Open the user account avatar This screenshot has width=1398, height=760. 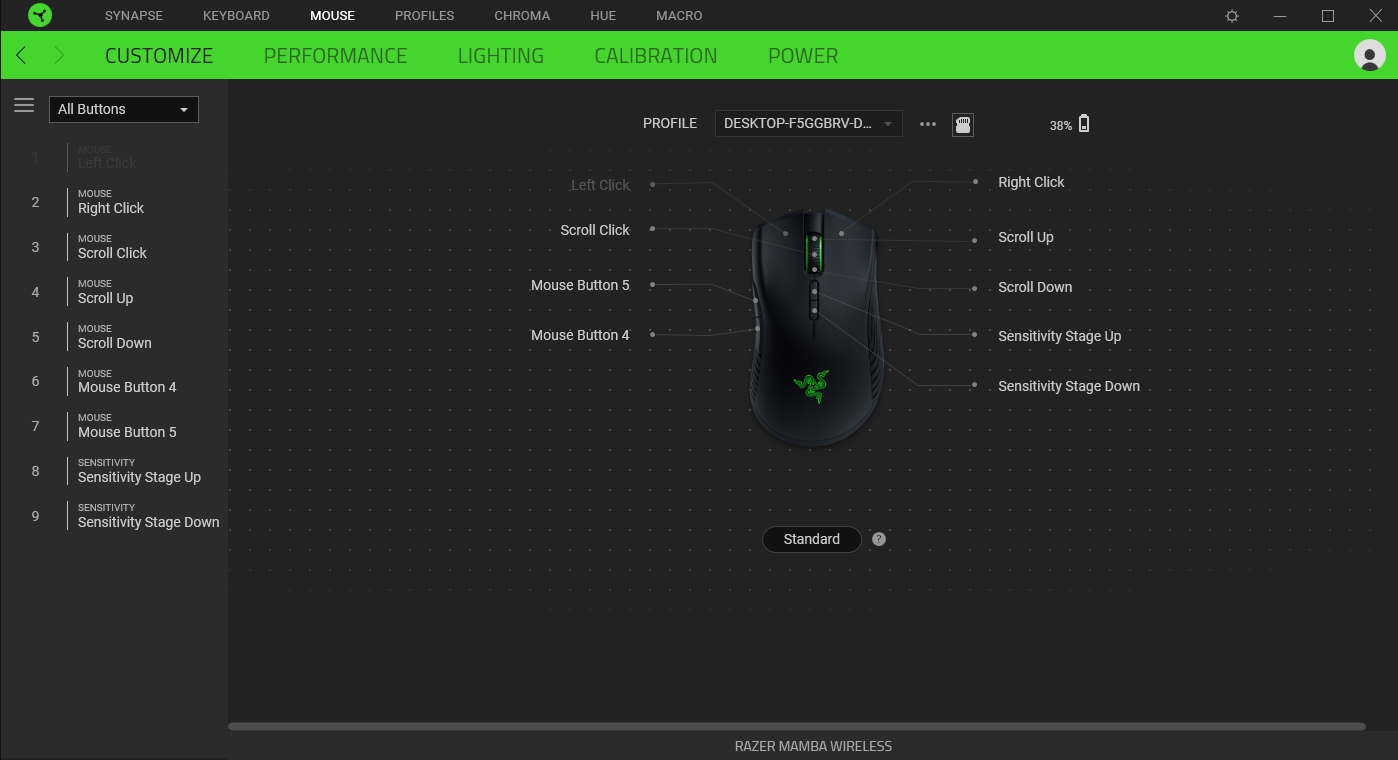click(1369, 55)
